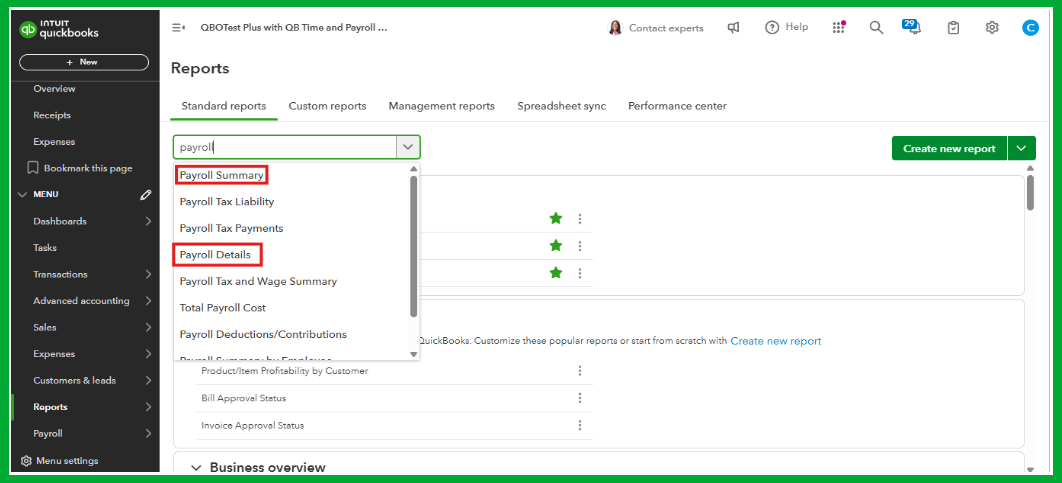Click the main page scrollbar thumb
1062x483 pixels.
point(1030,192)
